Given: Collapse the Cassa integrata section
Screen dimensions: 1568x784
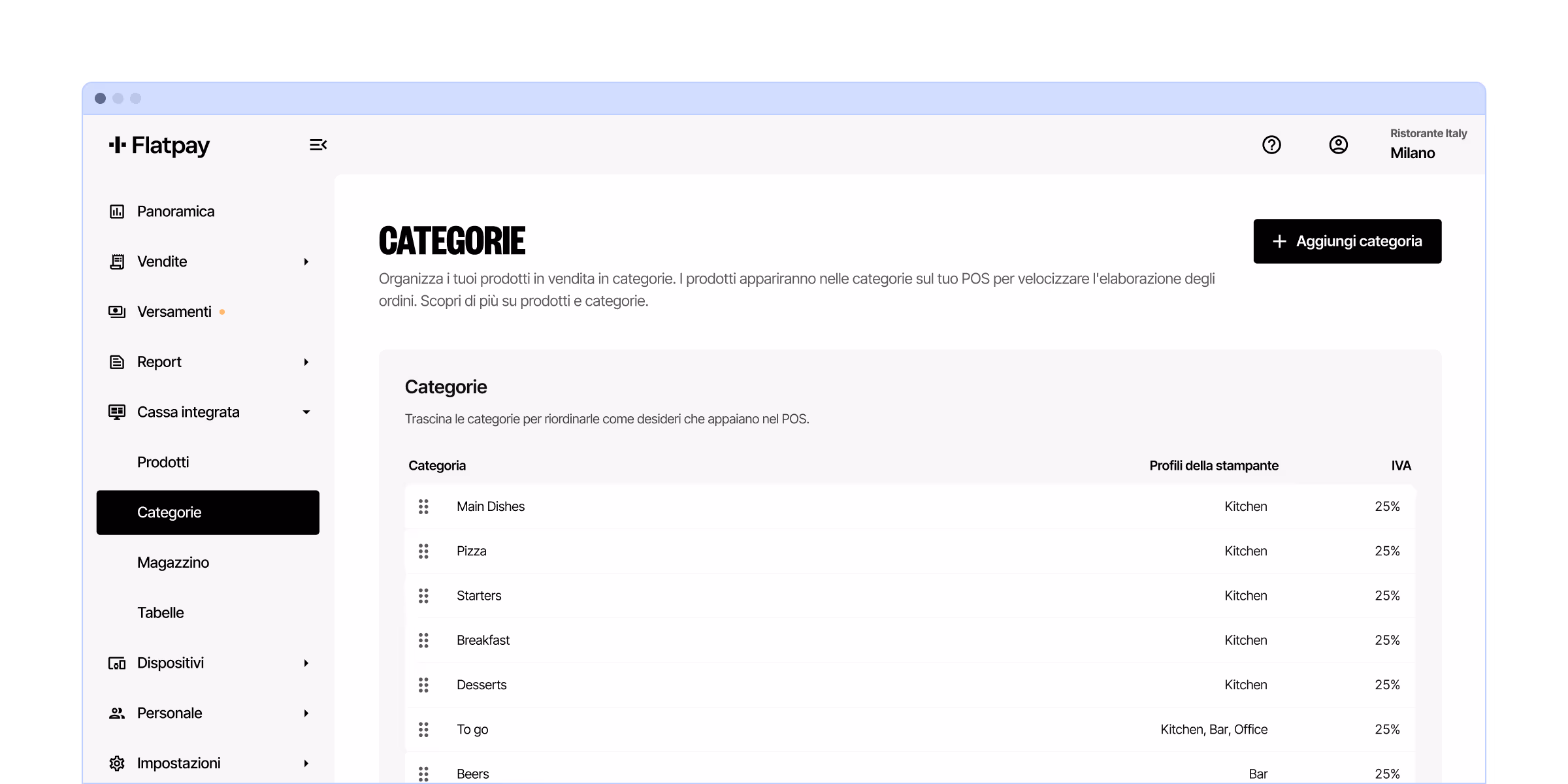Looking at the screenshot, I should (x=306, y=412).
